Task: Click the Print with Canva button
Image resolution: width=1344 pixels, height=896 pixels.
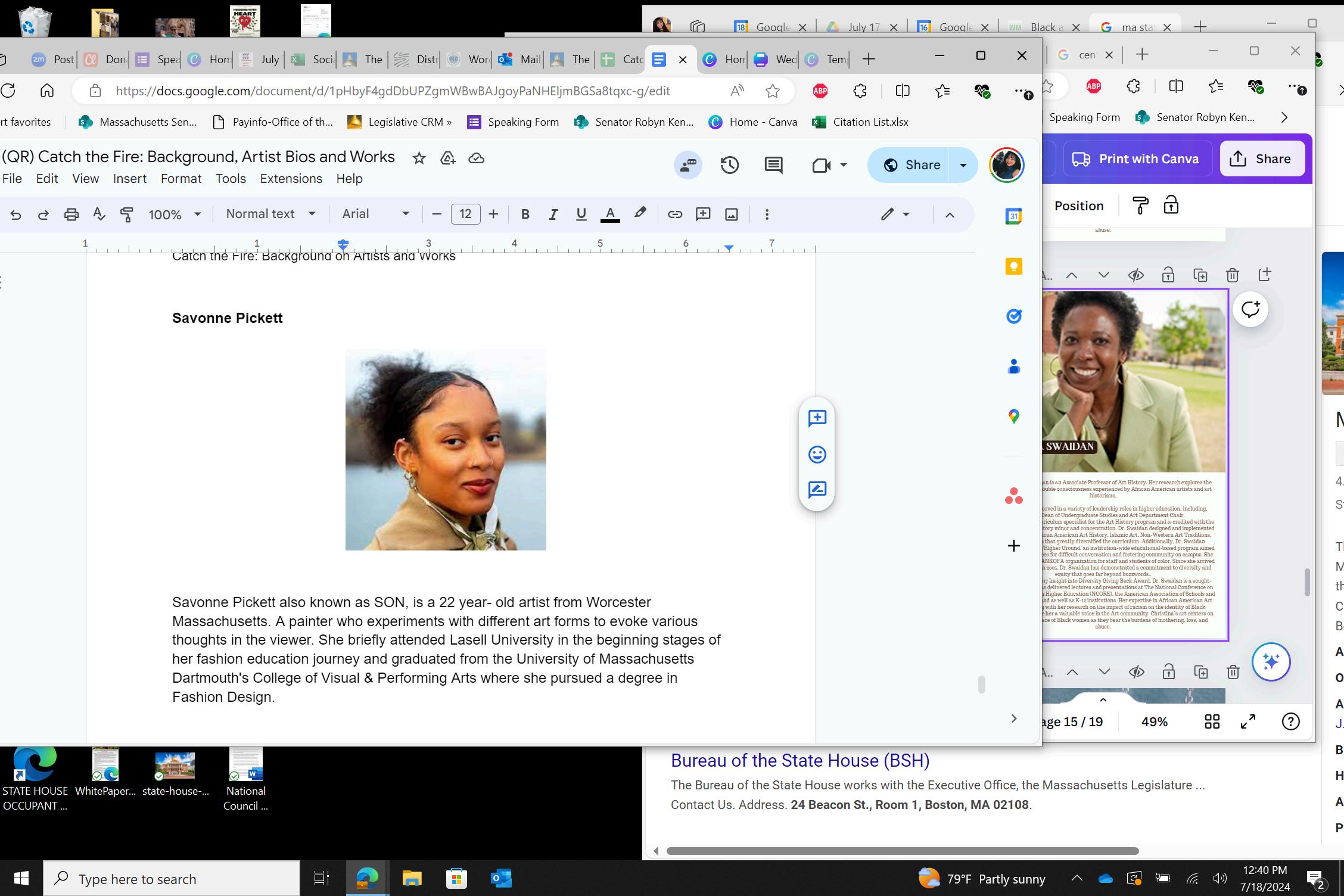Action: [x=1137, y=159]
